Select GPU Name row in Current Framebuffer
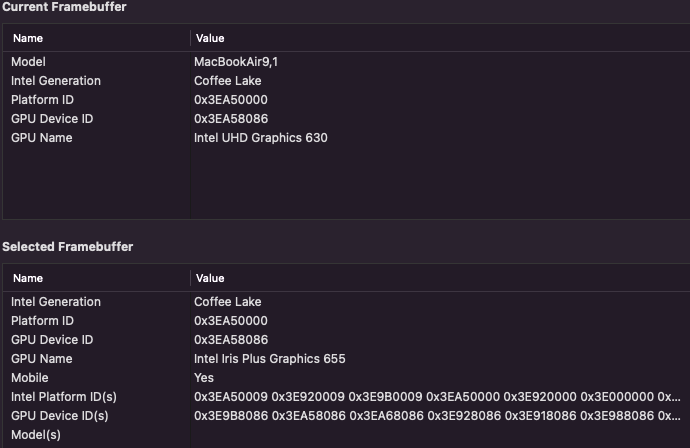690x448 pixels. pyautogui.click(x=347, y=137)
